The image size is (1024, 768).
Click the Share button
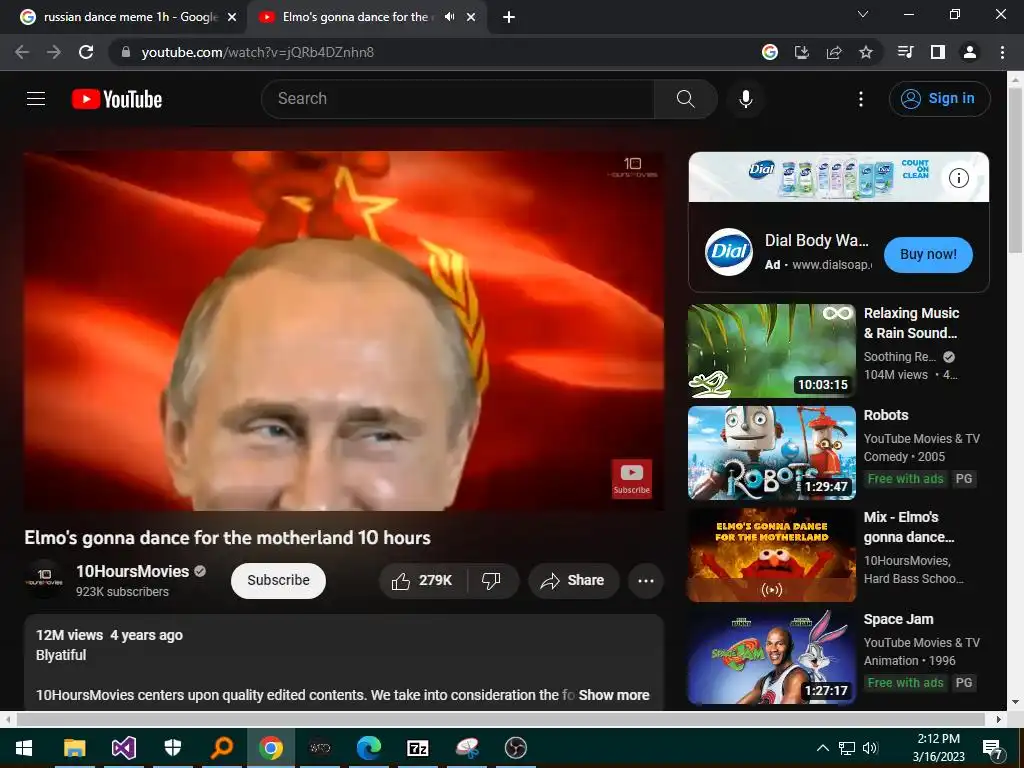[x=573, y=581]
